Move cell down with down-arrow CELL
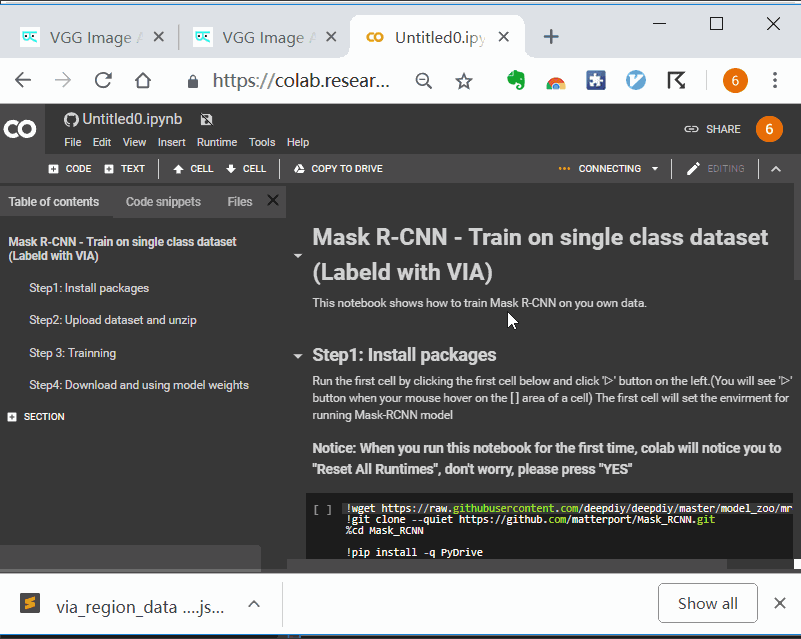Viewport: 801px width, 639px height. (x=246, y=169)
